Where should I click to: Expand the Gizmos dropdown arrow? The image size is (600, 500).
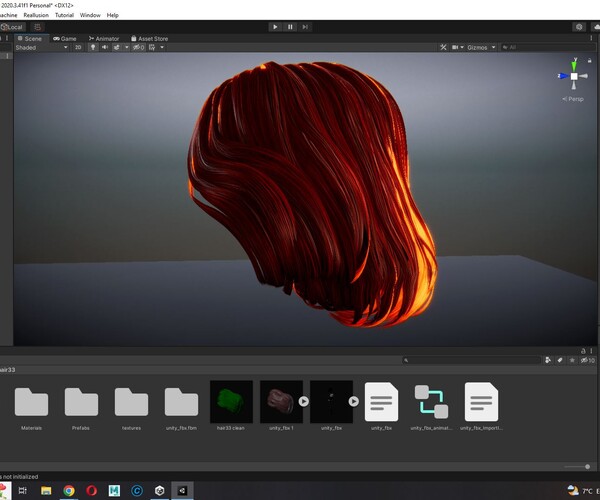pos(494,47)
